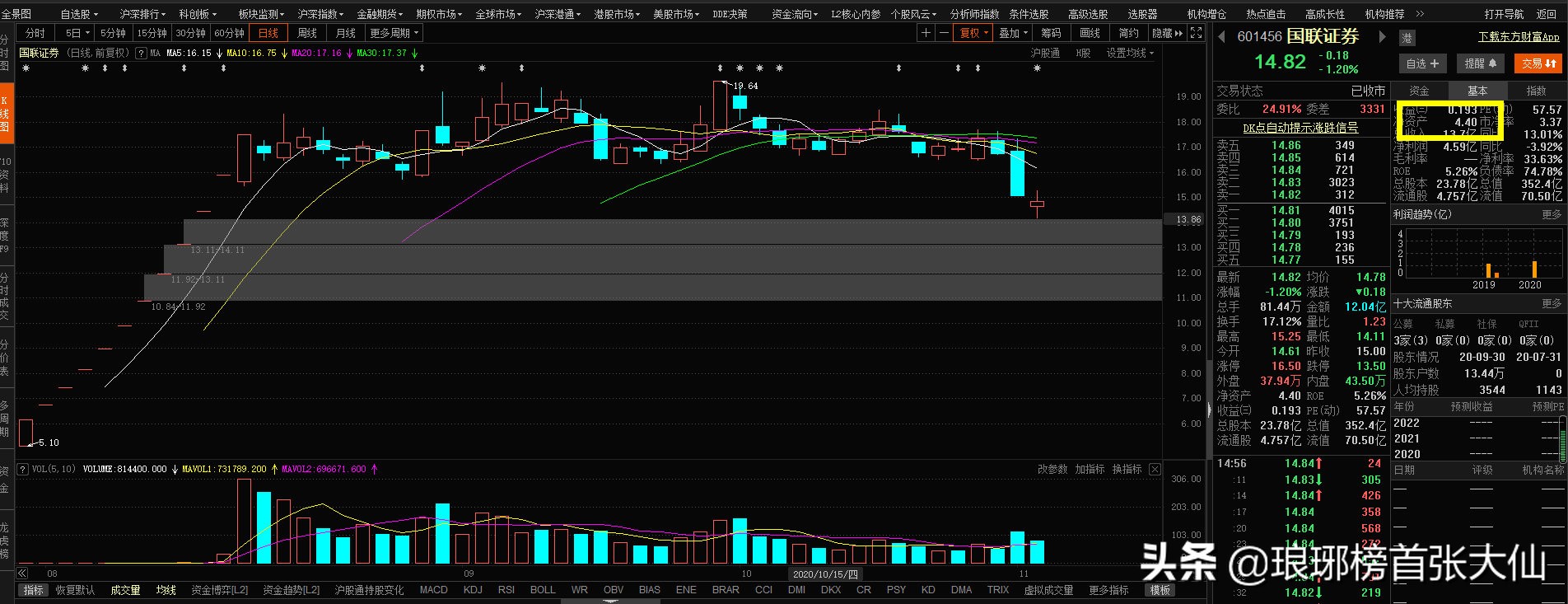Screen dimensions: 1568x604
Task: Open 沪深排行 menu dropdown
Action: pyautogui.click(x=142, y=14)
